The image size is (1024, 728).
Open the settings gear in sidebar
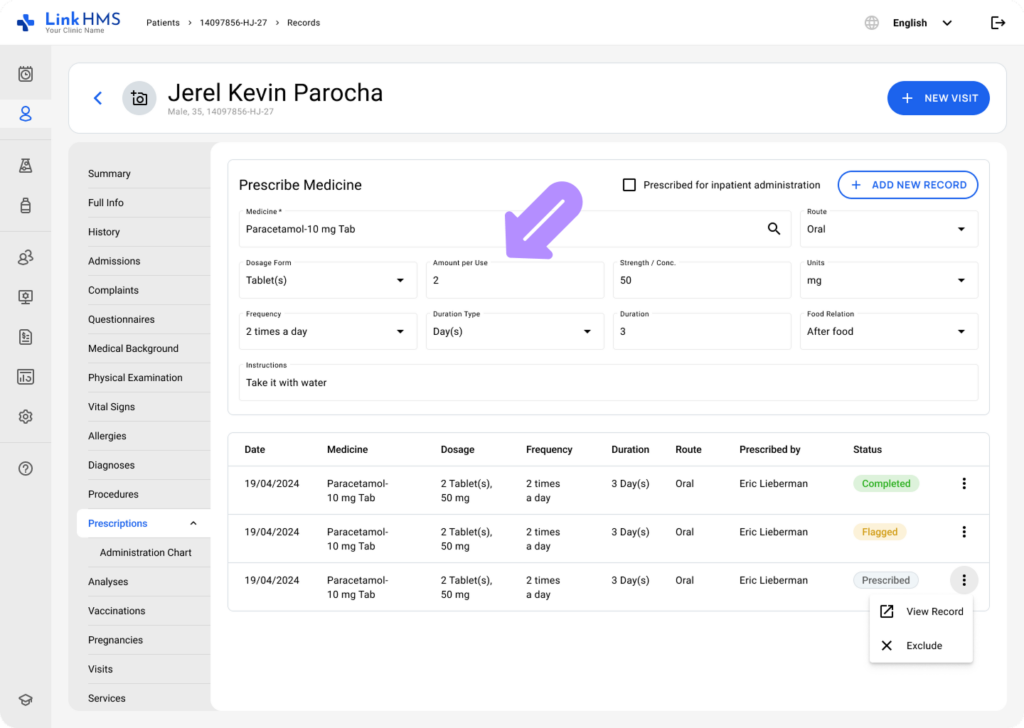point(26,416)
